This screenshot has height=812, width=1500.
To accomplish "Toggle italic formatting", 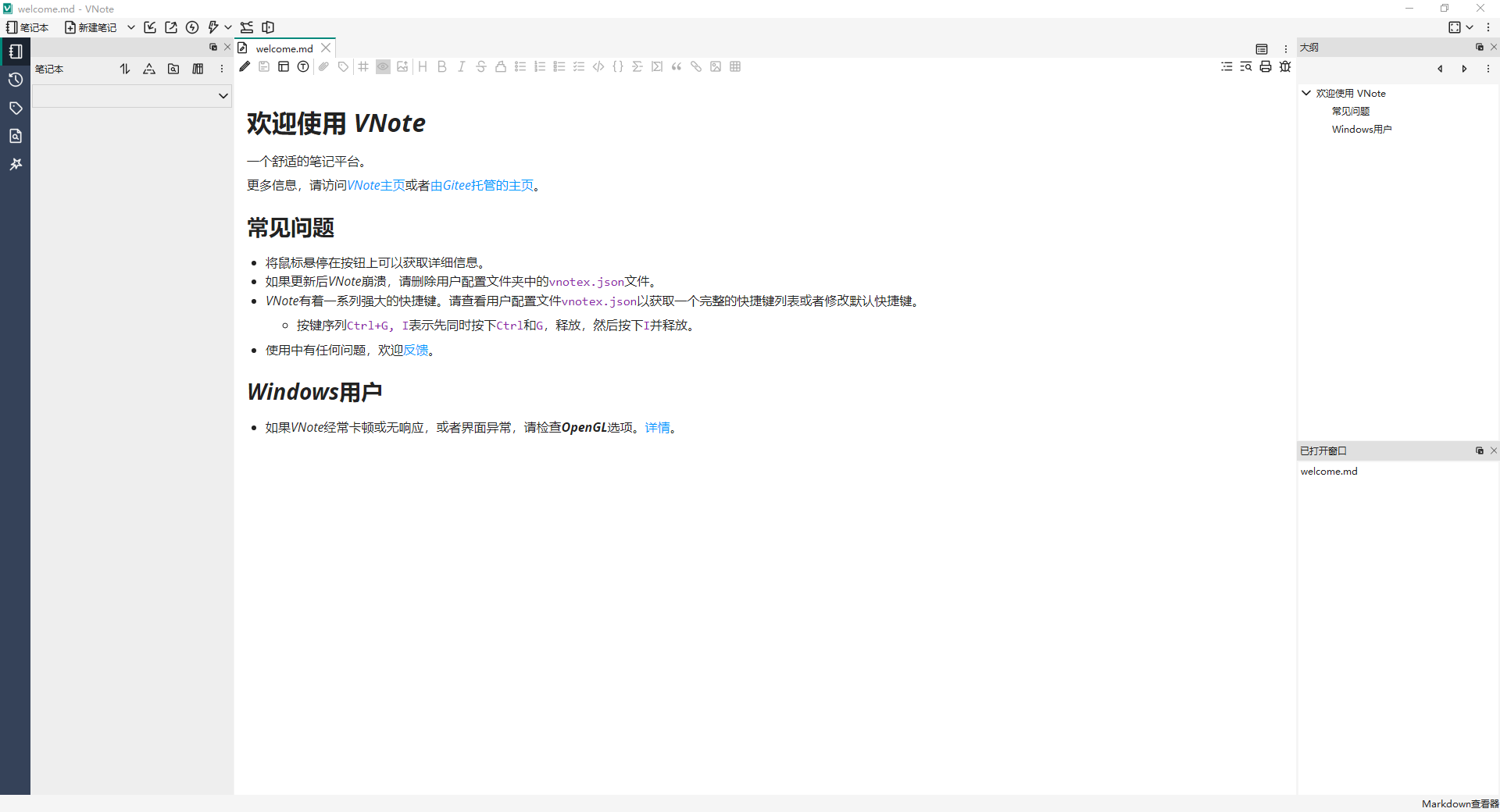I will coord(462,67).
